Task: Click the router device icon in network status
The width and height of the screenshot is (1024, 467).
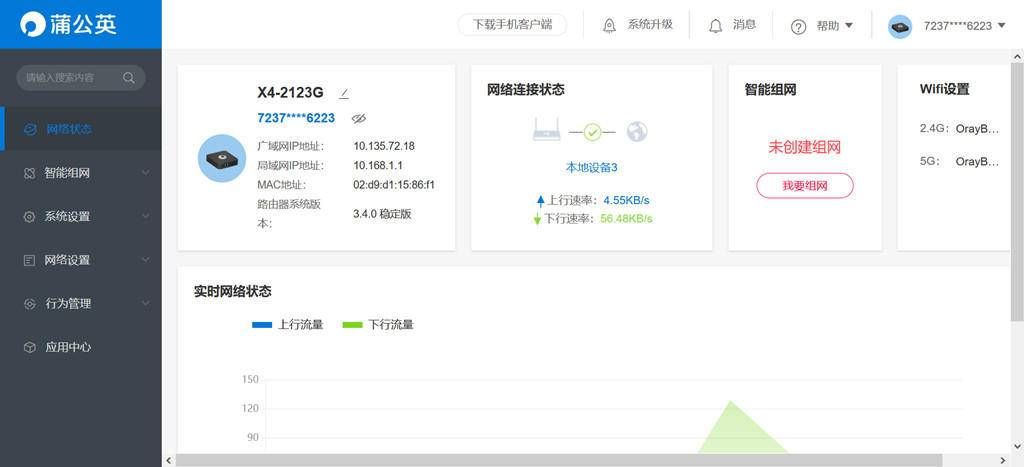Action: [x=547, y=129]
